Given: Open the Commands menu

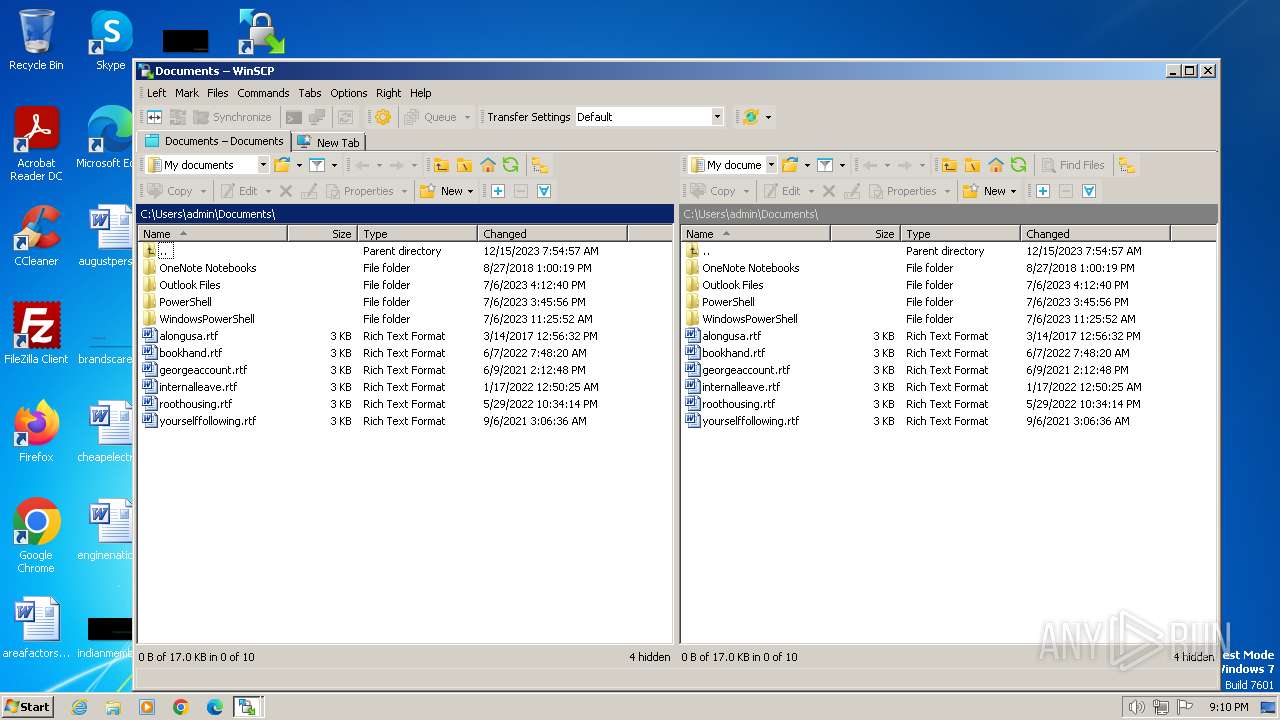Looking at the screenshot, I should coord(263,93).
